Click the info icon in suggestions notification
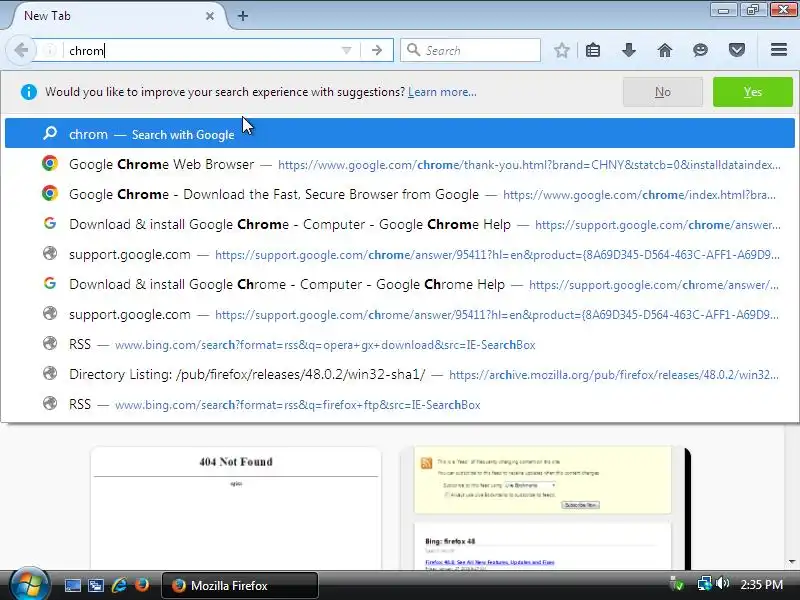 (x=29, y=92)
